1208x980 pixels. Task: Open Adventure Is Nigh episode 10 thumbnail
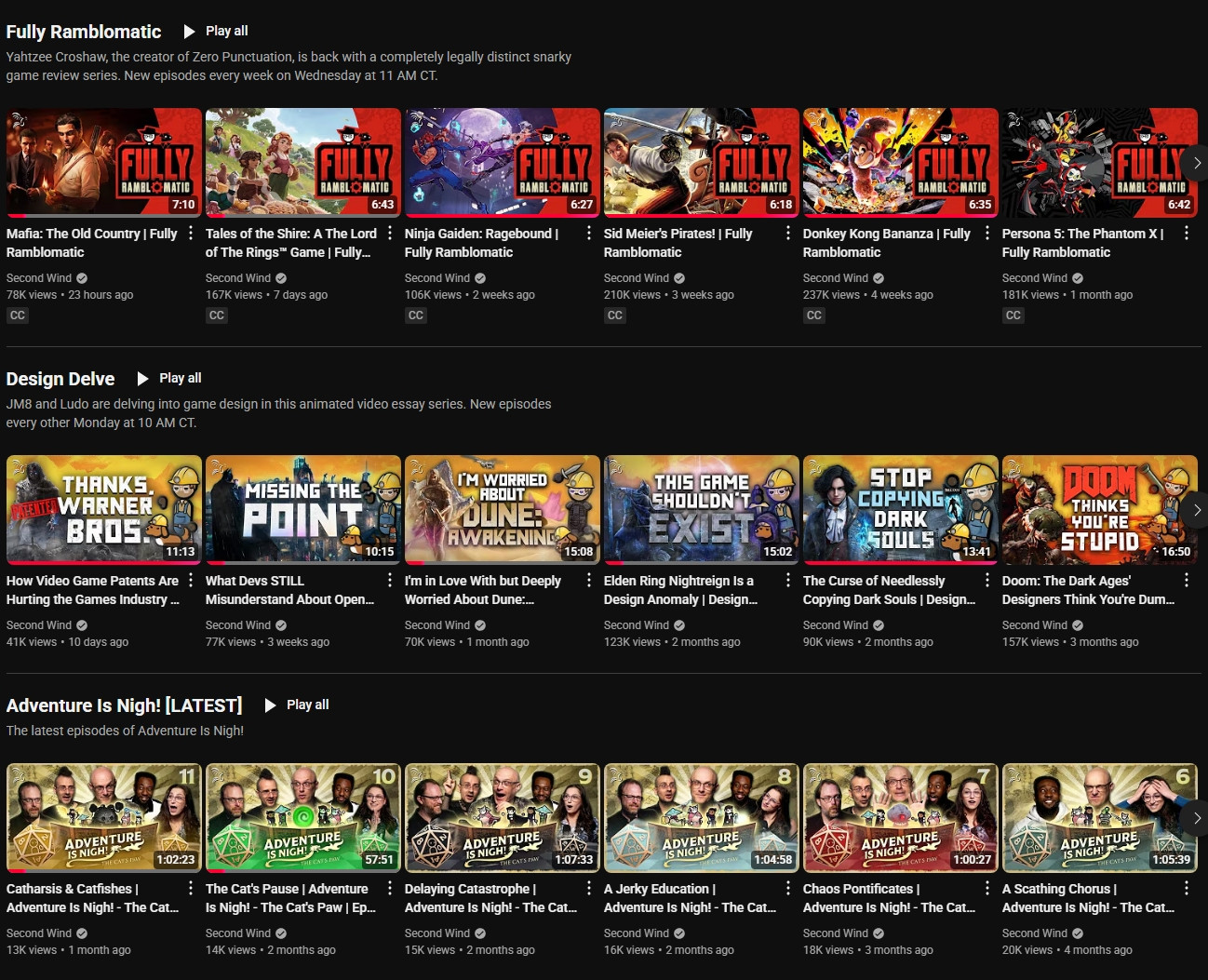(x=303, y=818)
